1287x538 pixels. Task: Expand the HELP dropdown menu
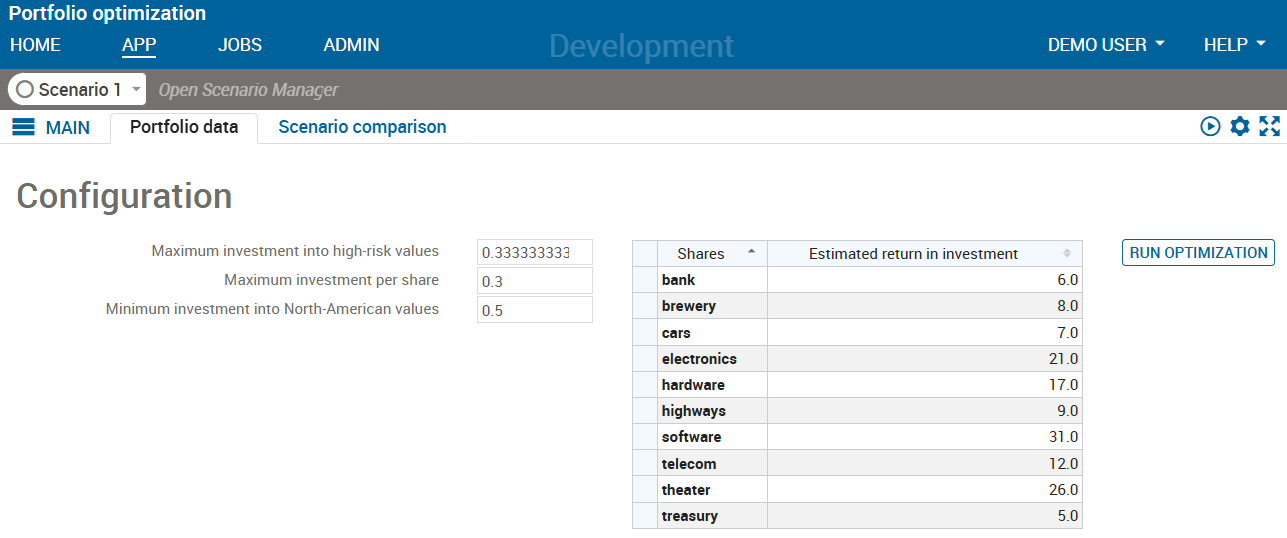click(x=1235, y=45)
